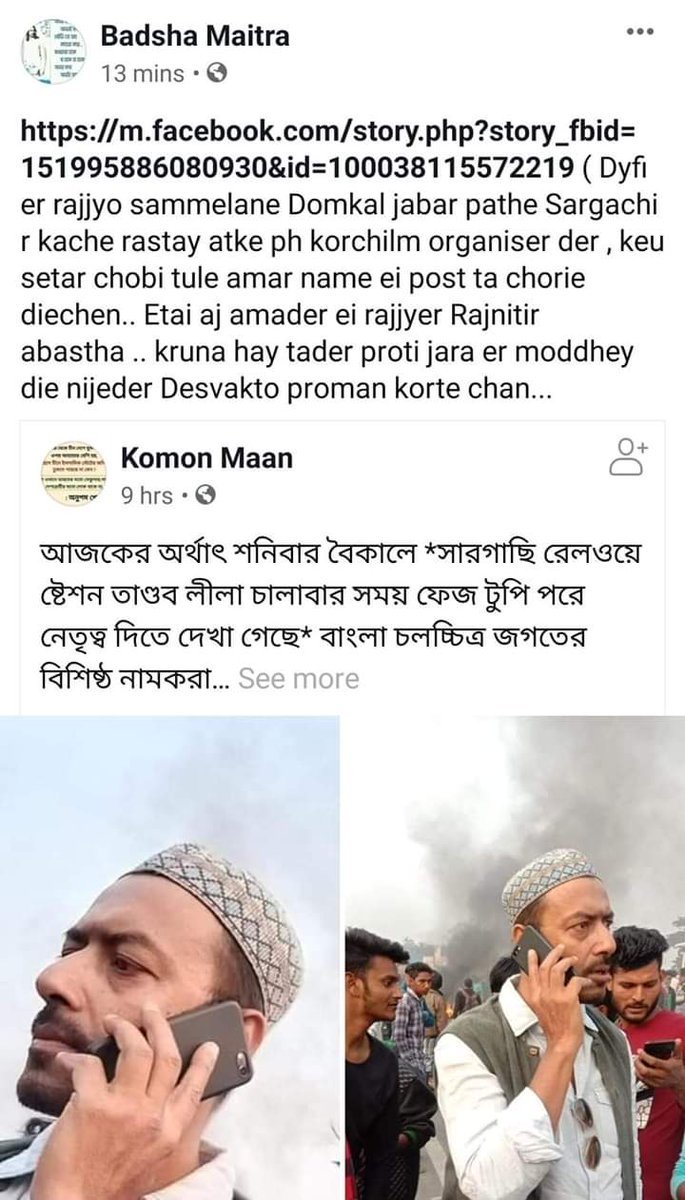Open the three-dot post options menu

[638, 33]
